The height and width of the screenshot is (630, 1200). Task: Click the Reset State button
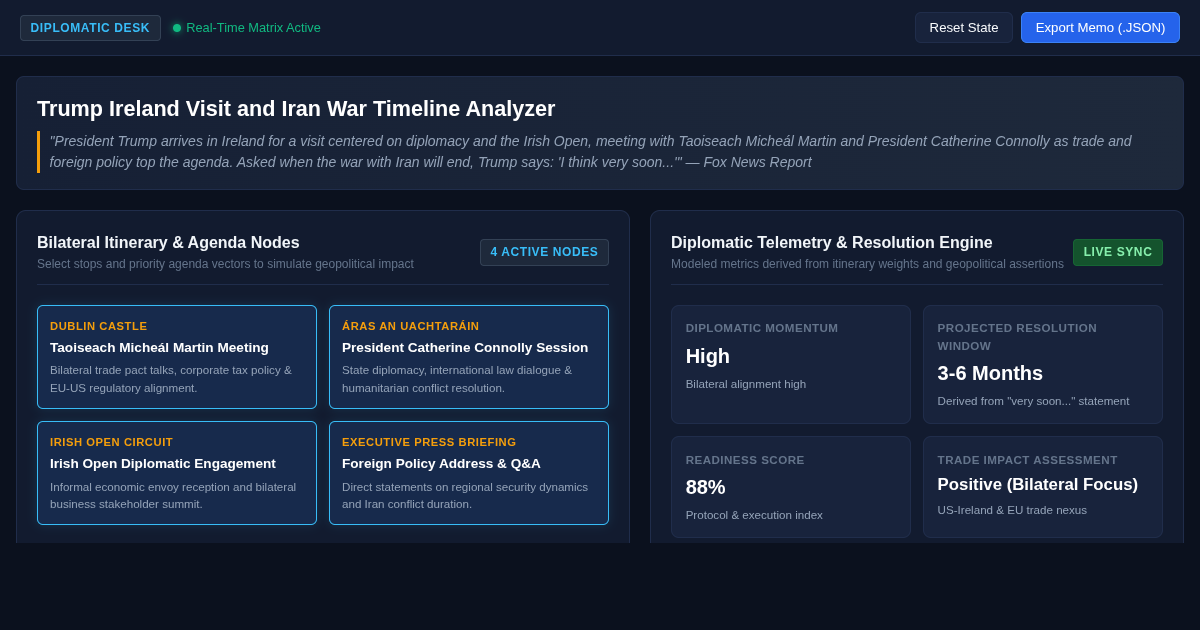coord(964,28)
